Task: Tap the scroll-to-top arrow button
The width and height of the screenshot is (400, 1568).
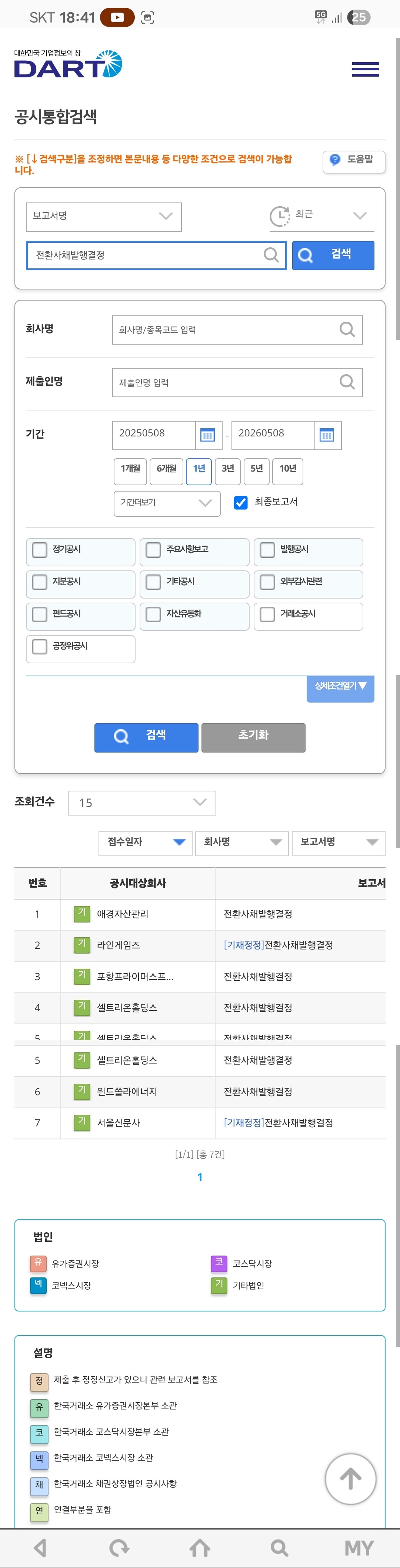Action: point(350,1478)
